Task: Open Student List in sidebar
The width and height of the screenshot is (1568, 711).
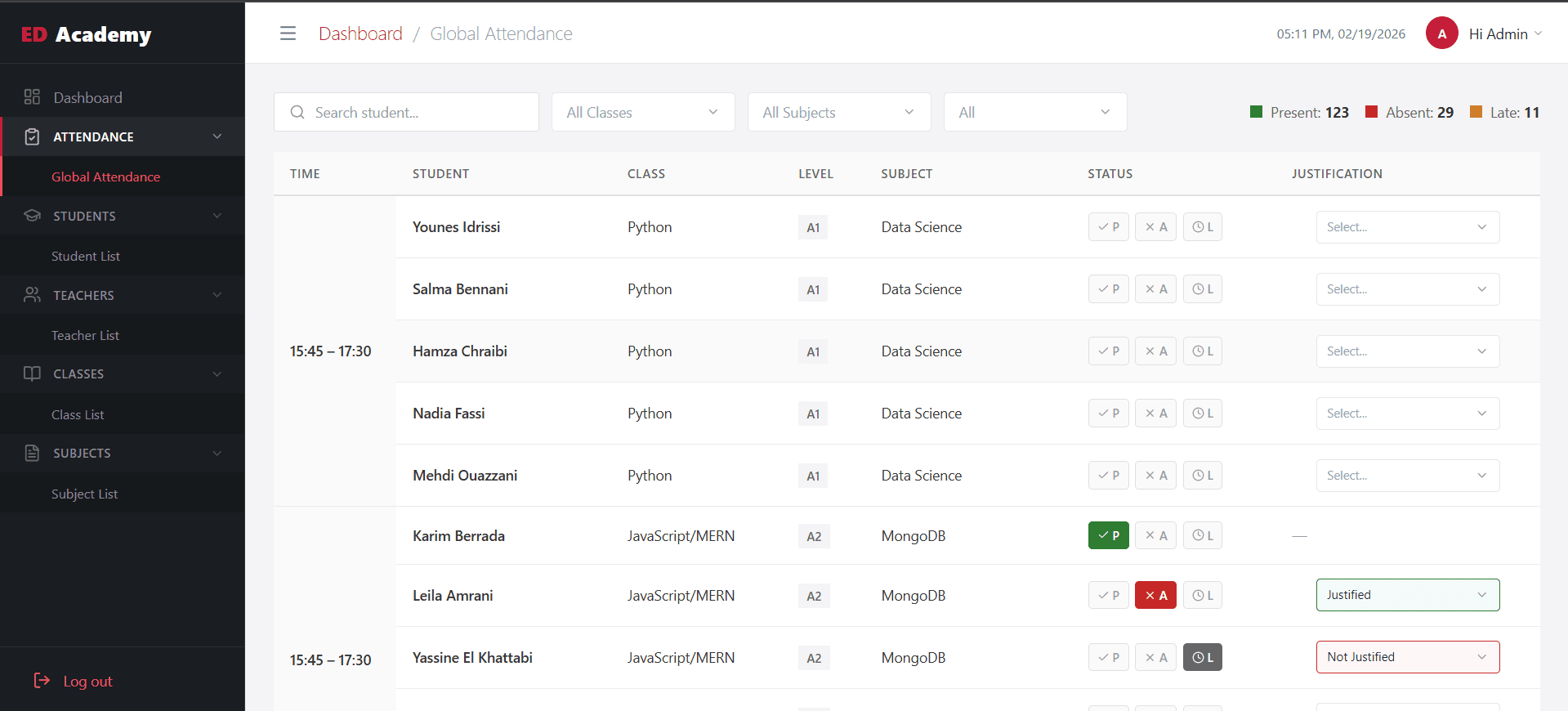Action: click(123, 256)
